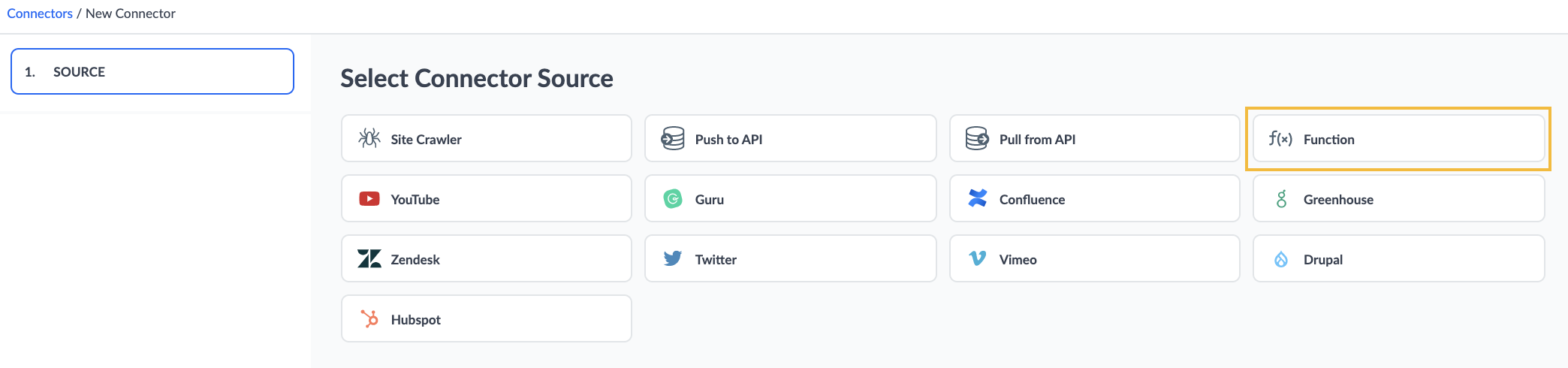Click the Hubspot sprocket icon

pyautogui.click(x=369, y=318)
